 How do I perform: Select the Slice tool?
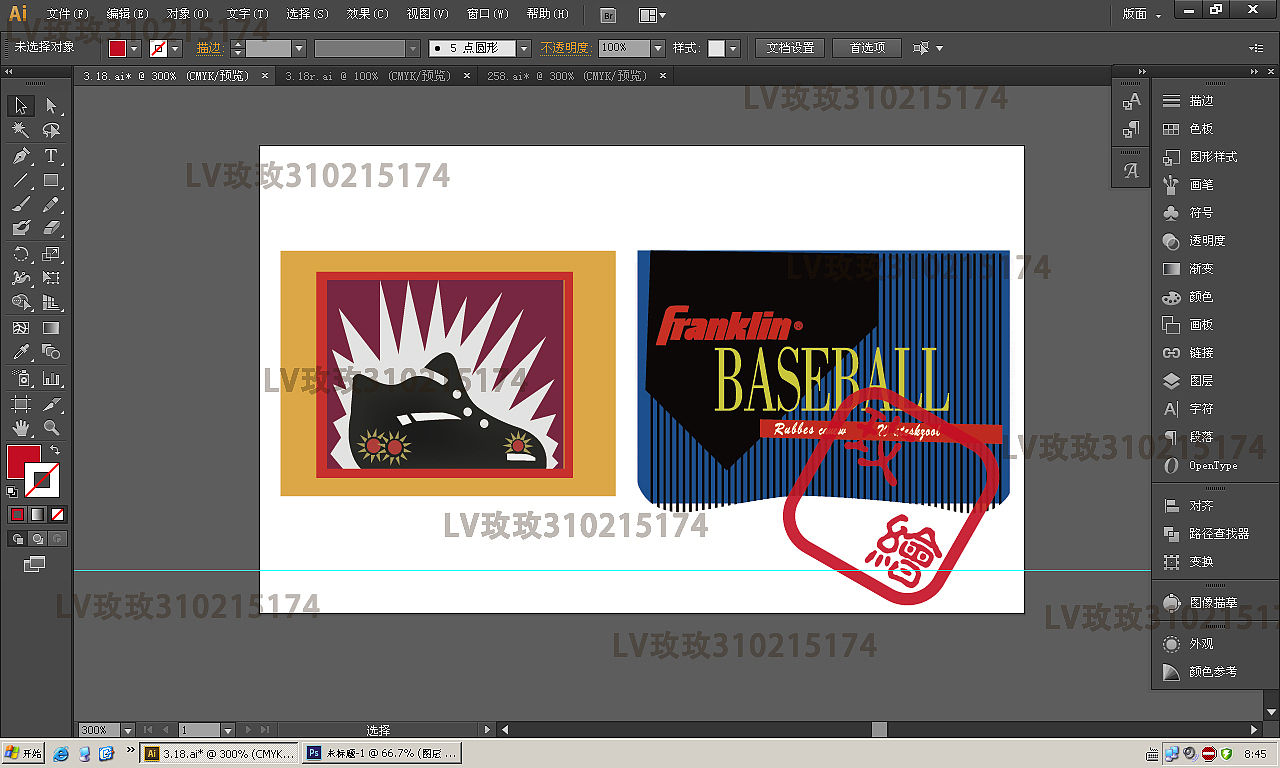tap(51, 404)
